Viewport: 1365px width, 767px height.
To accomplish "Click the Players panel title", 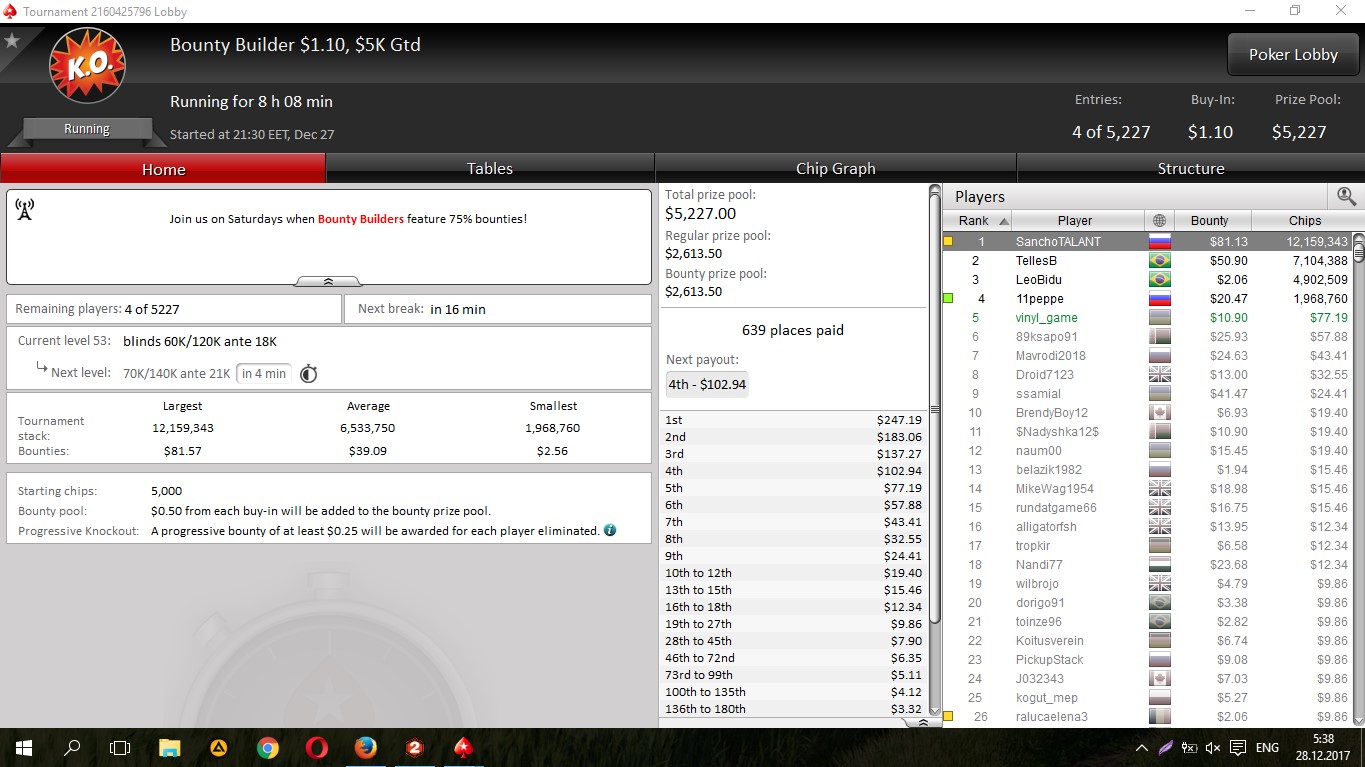I will coord(980,197).
